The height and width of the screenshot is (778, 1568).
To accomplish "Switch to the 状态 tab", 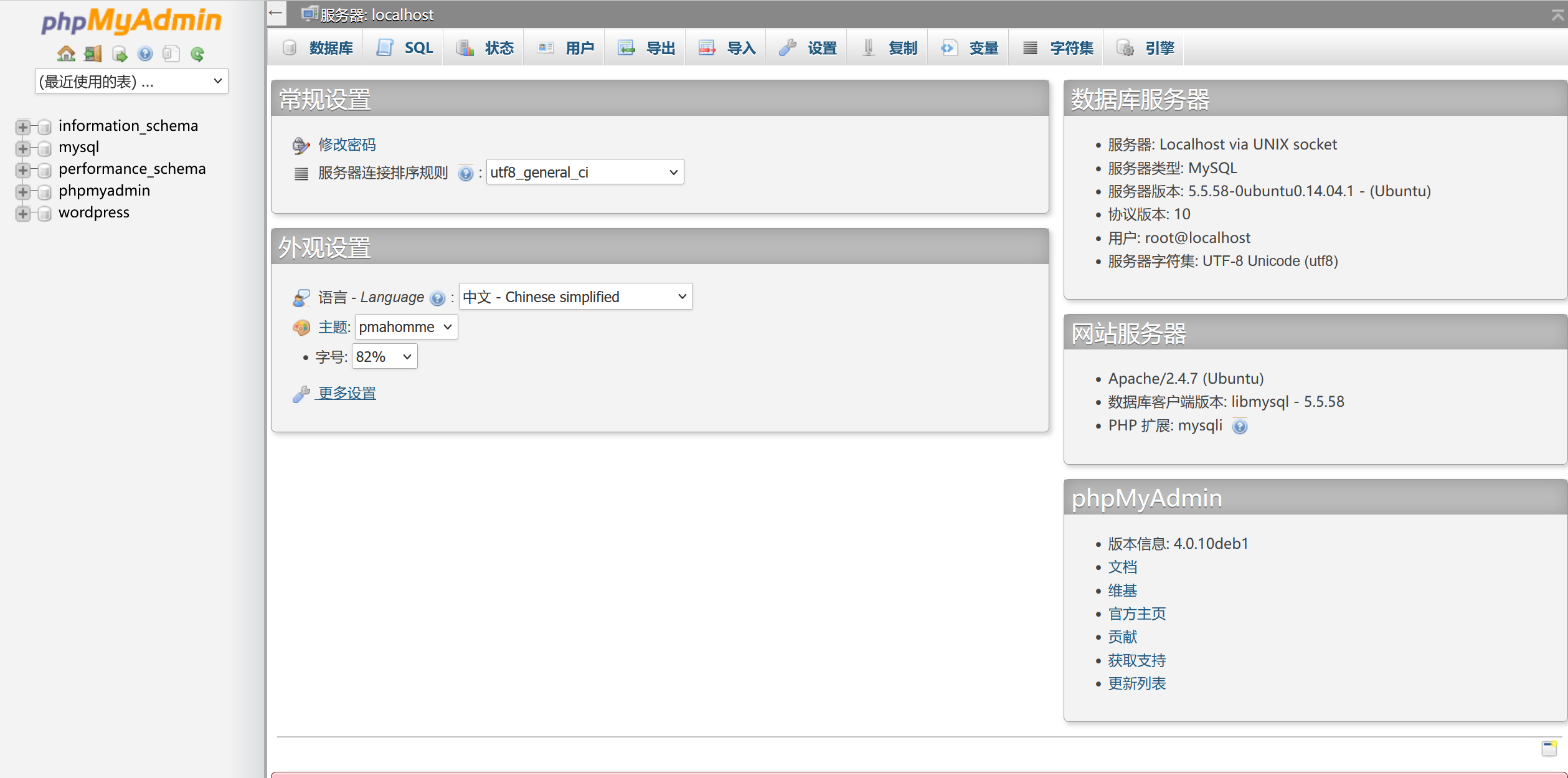I will click(x=484, y=47).
